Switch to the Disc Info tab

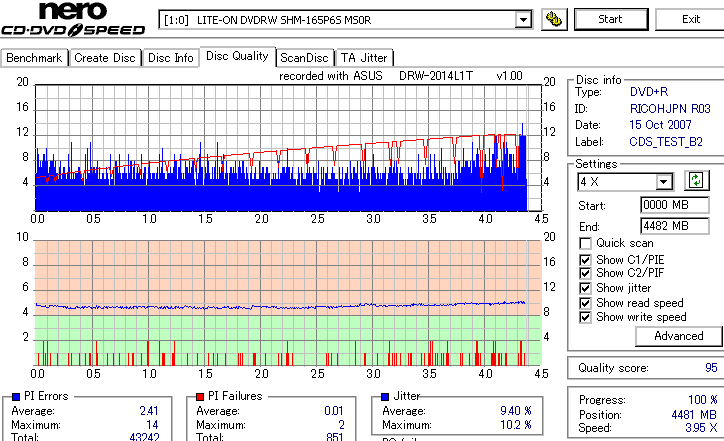[170, 58]
